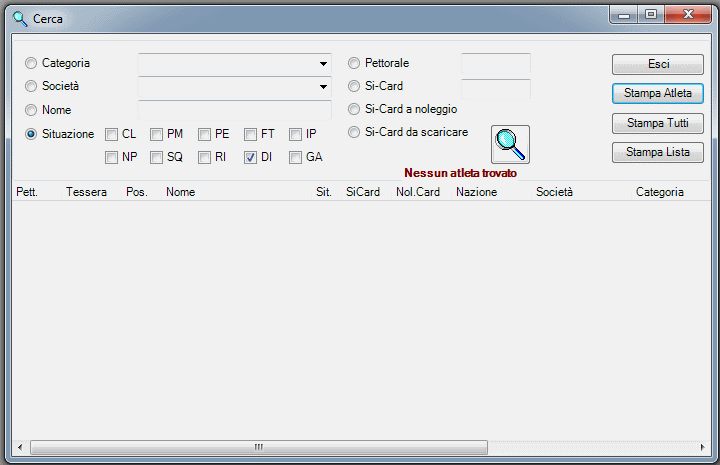Screen dimensions: 720x465
Task: Tick the PE checkbox
Action: tap(204, 134)
